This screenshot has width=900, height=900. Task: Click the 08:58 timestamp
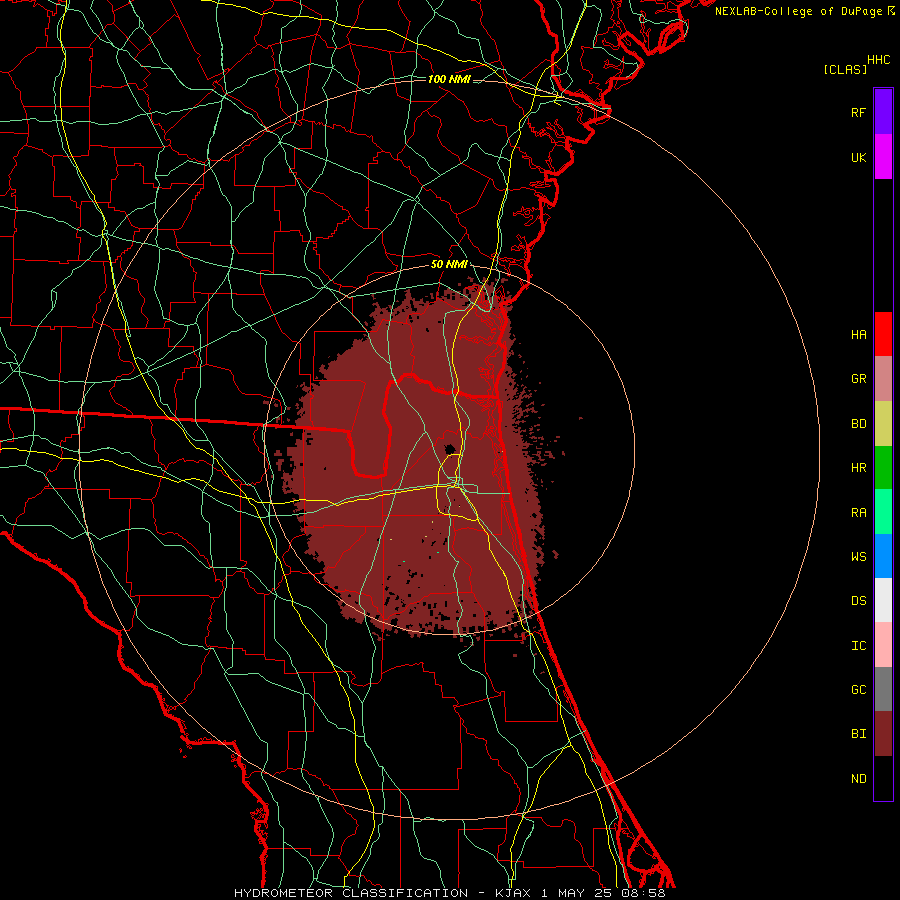tap(644, 893)
